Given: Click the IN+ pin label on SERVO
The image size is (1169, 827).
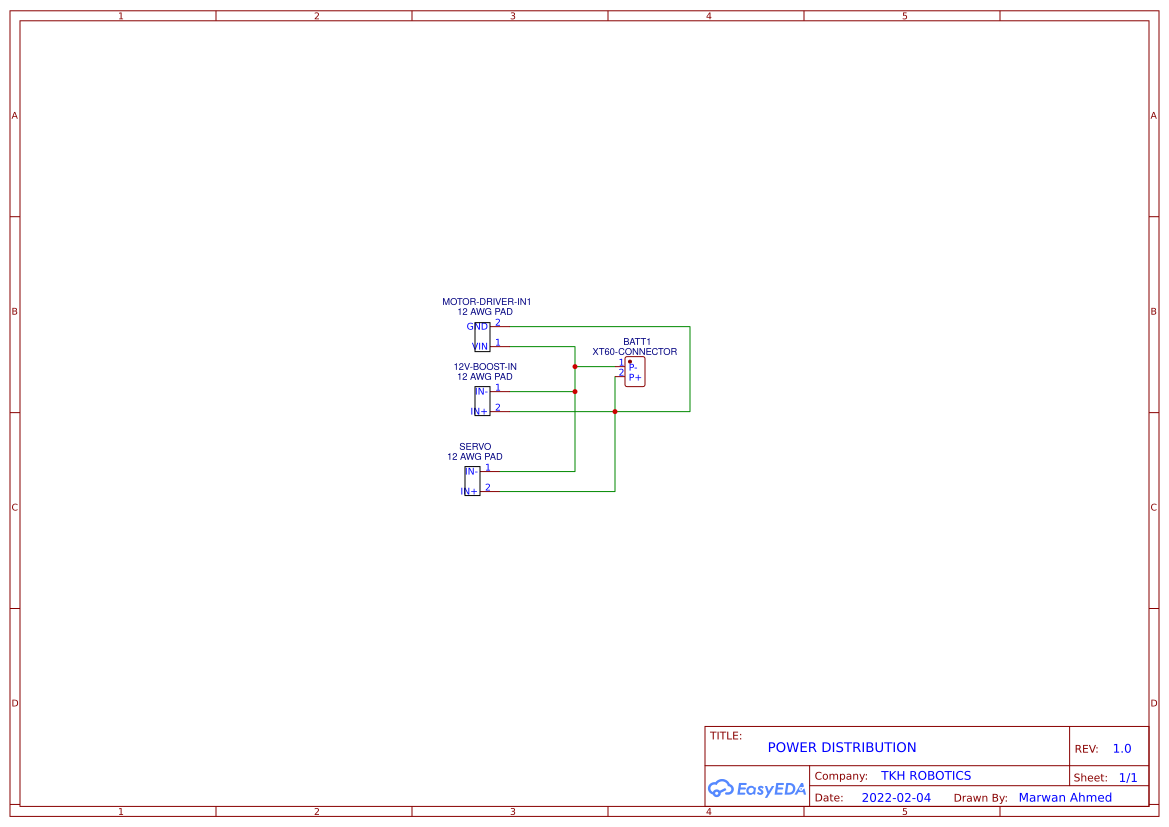Looking at the screenshot, I should [x=470, y=492].
